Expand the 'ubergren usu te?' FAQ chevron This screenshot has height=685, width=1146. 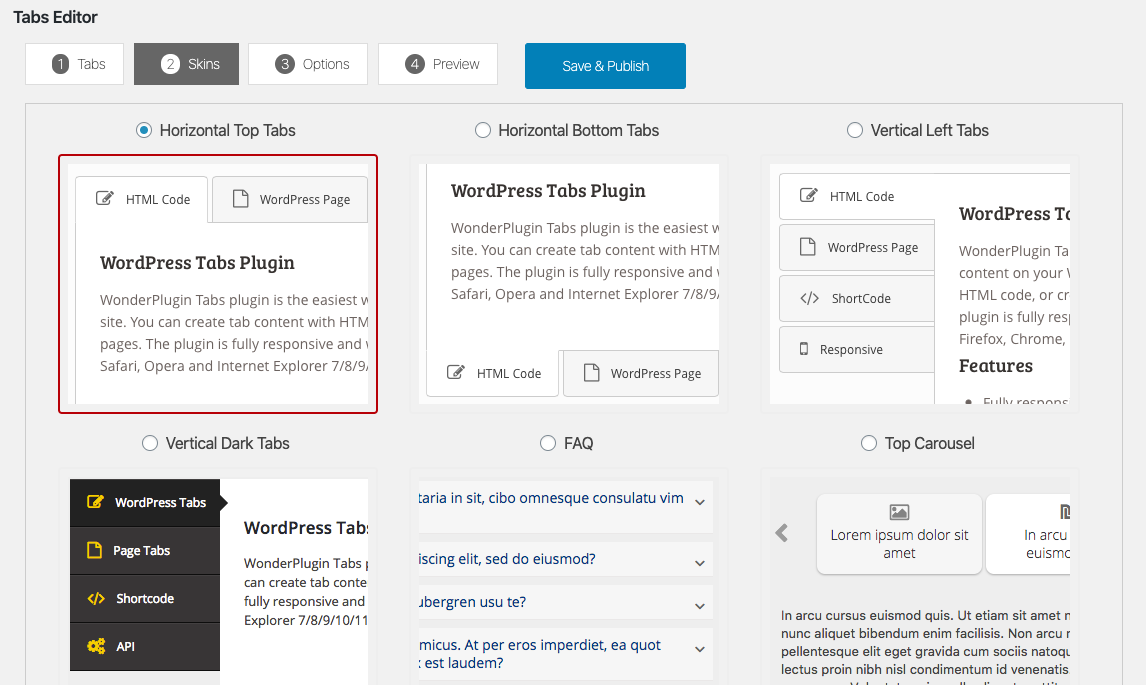[700, 606]
